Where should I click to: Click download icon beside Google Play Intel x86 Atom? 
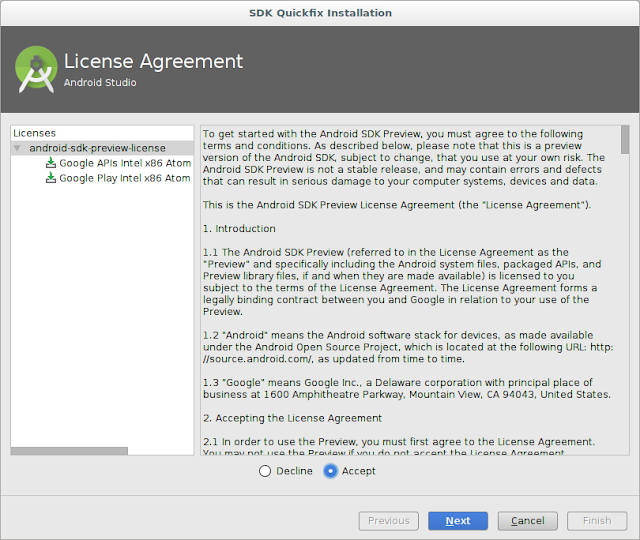[51, 178]
